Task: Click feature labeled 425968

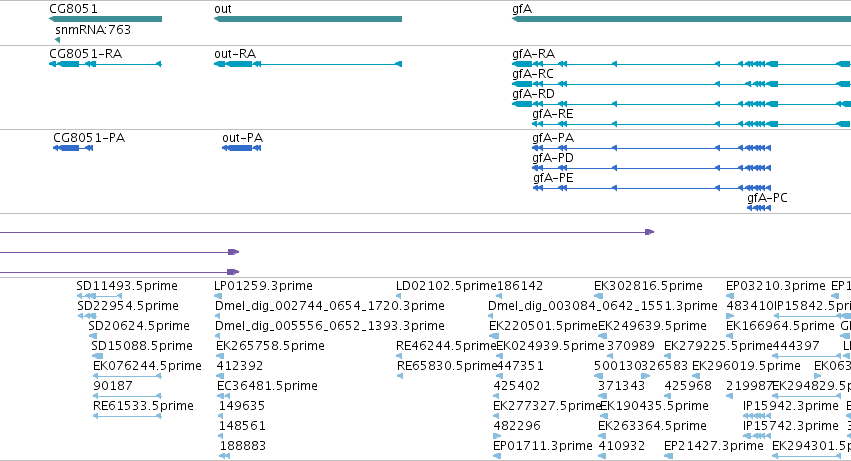Action: (688, 386)
